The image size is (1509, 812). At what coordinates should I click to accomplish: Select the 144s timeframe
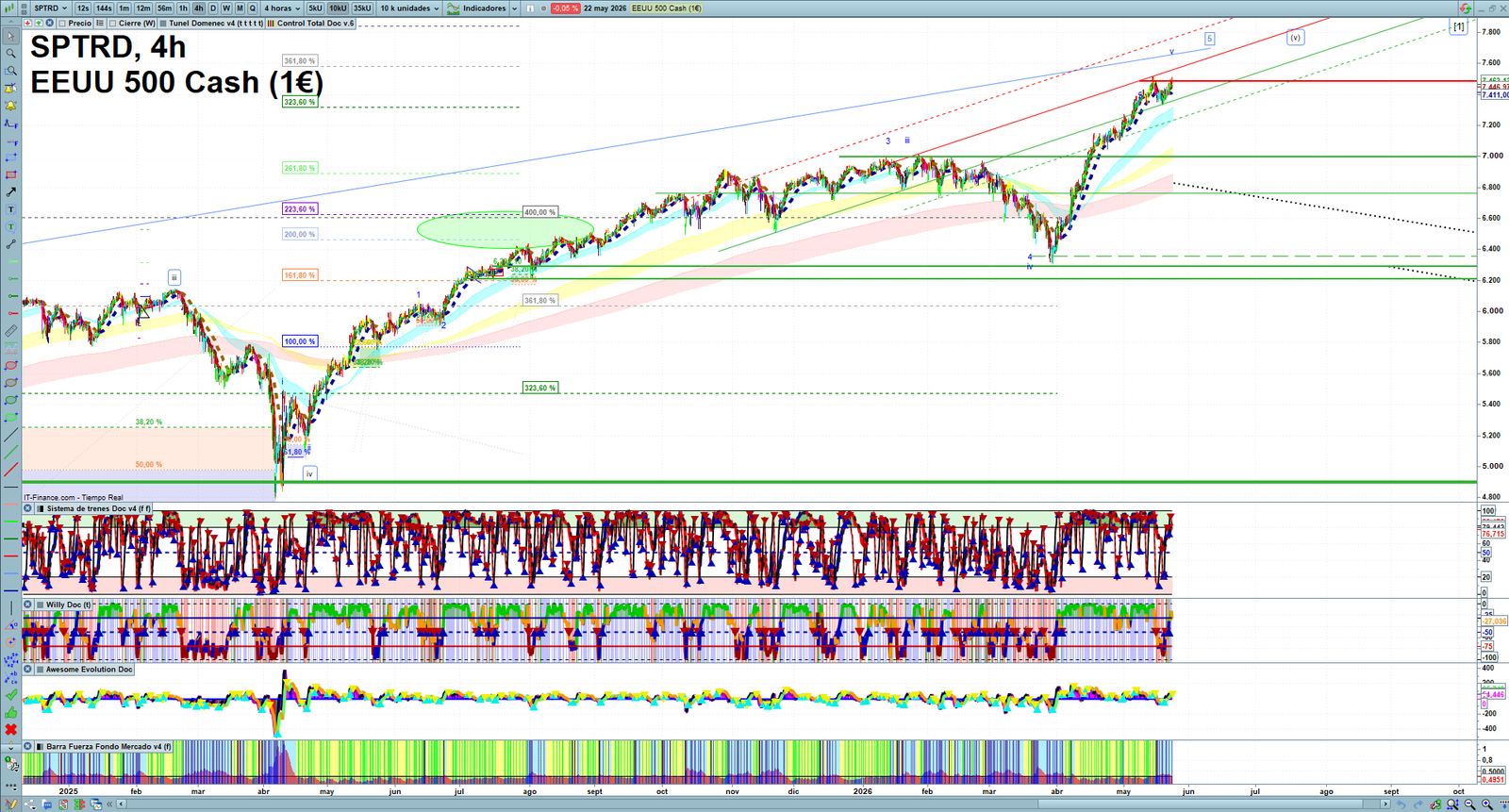[104, 8]
